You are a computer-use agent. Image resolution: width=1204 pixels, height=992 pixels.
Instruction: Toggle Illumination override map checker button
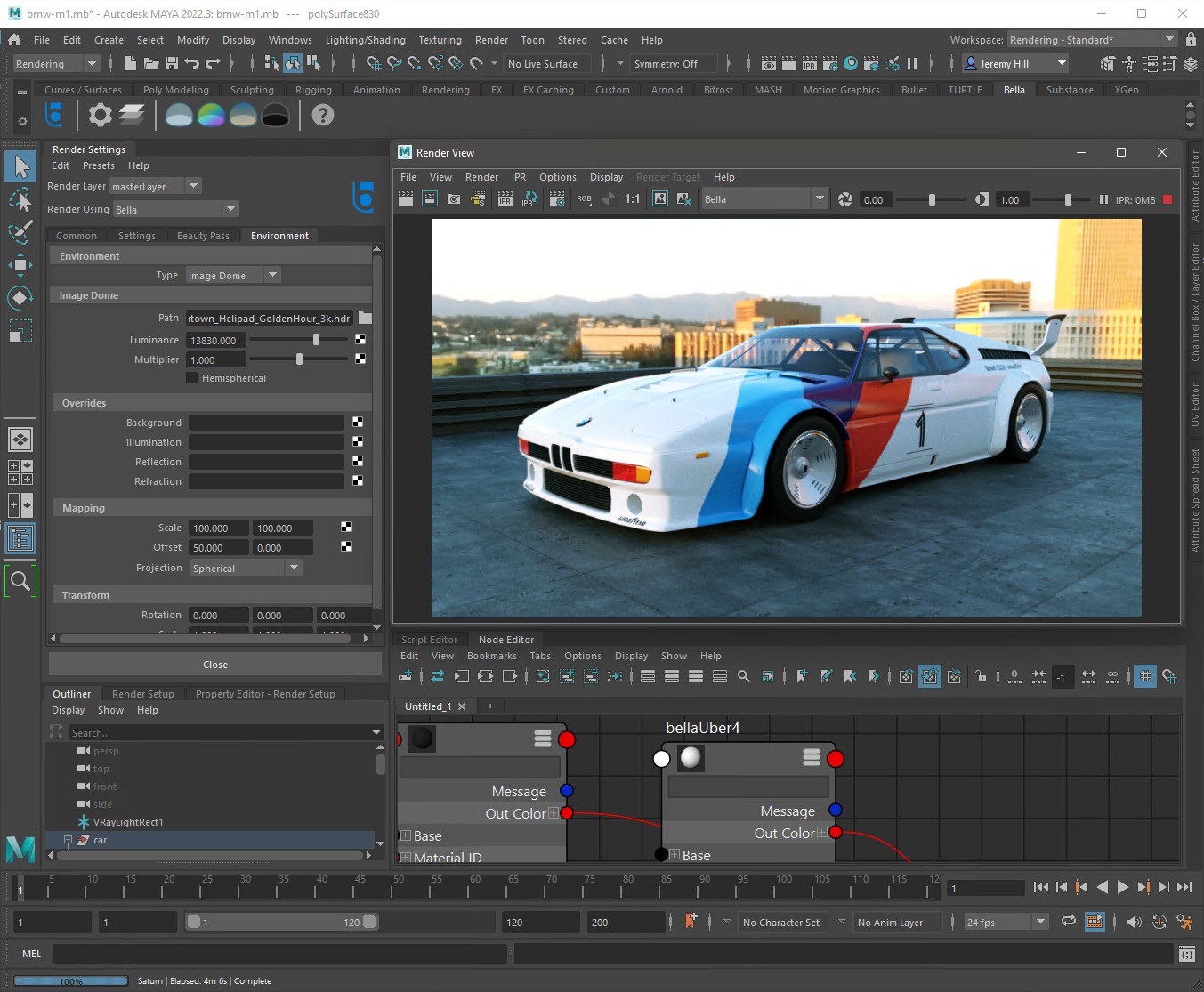pyautogui.click(x=358, y=441)
